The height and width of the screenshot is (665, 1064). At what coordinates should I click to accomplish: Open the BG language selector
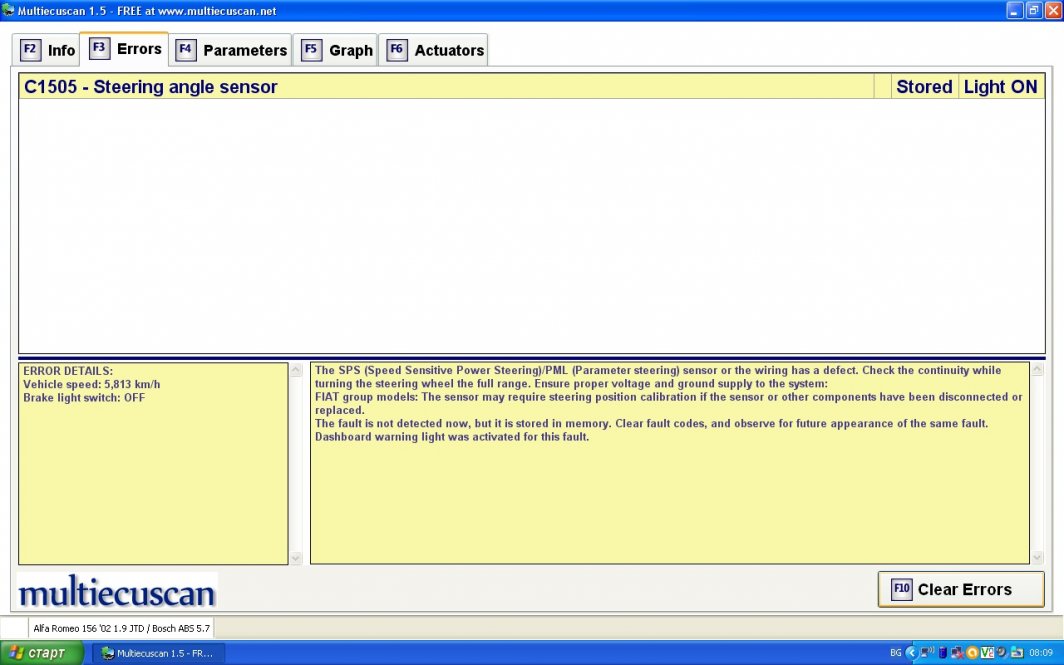895,653
